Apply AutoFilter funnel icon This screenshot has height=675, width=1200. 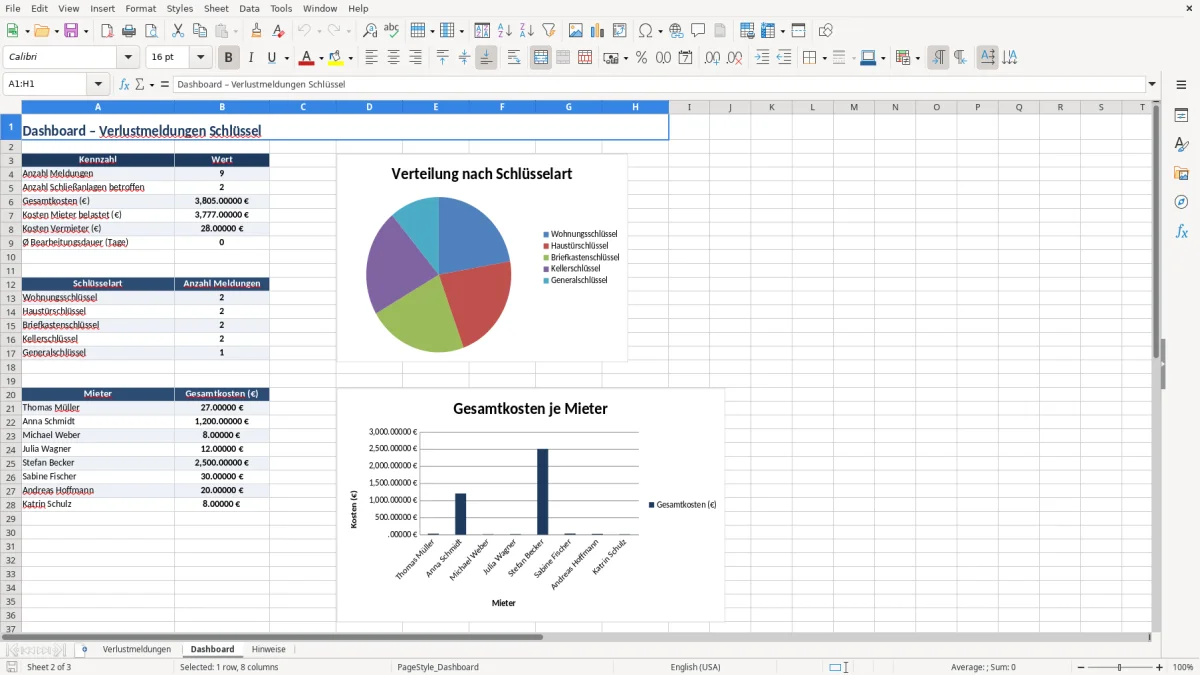click(x=549, y=31)
